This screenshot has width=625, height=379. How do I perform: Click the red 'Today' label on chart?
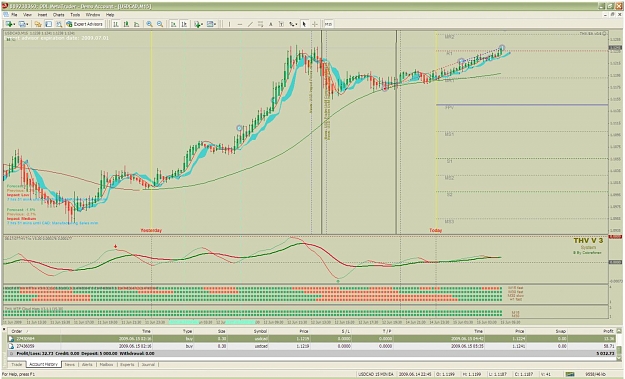(436, 230)
